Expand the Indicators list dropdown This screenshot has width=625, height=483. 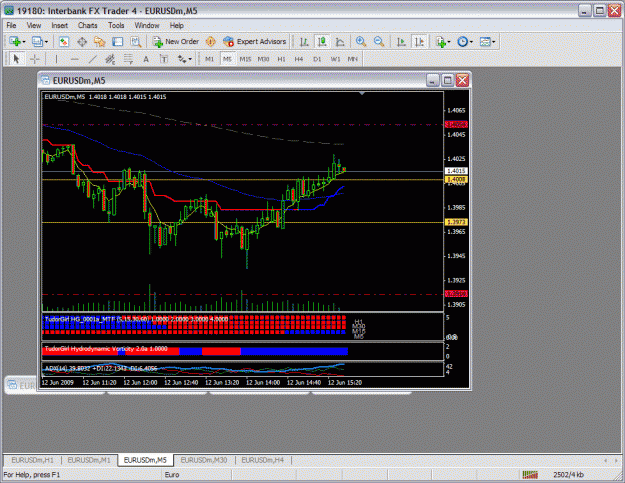click(x=449, y=42)
